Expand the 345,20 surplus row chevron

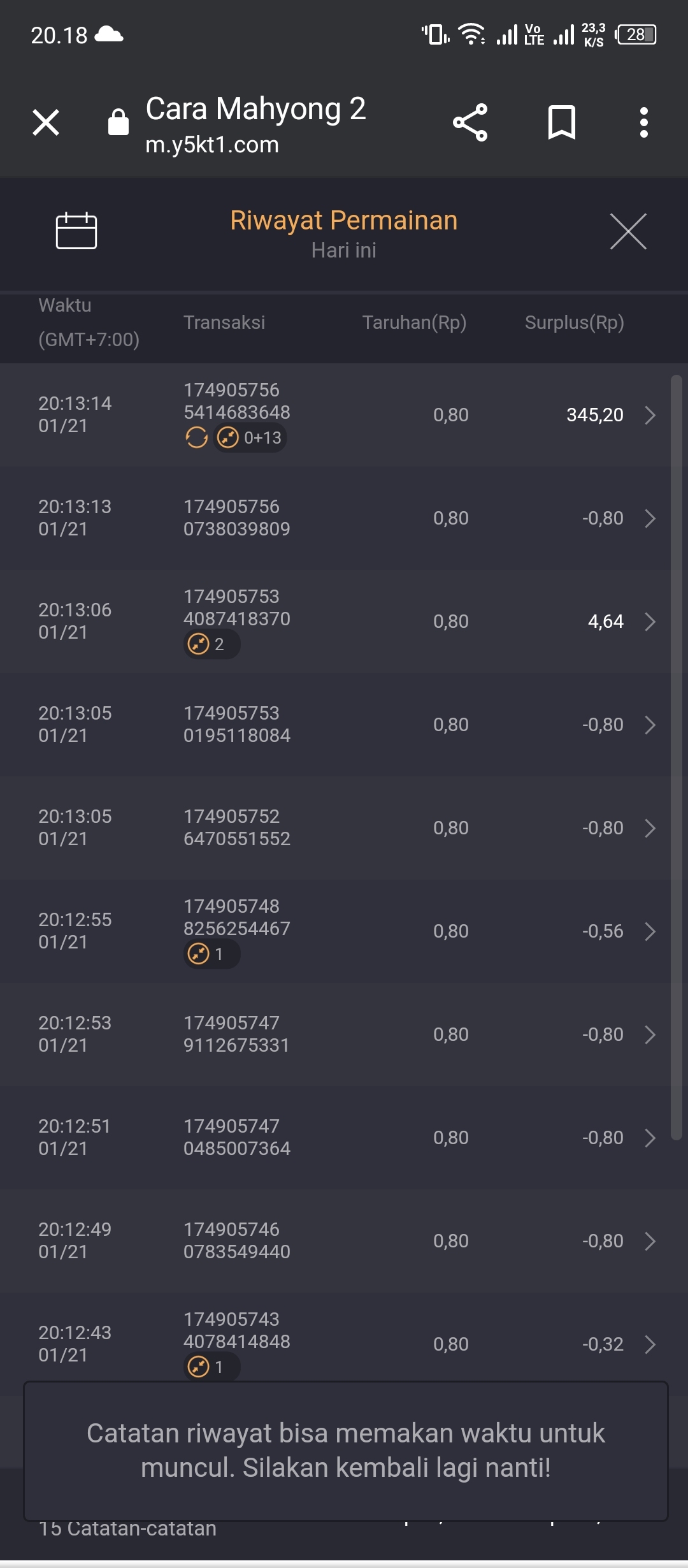(x=650, y=415)
